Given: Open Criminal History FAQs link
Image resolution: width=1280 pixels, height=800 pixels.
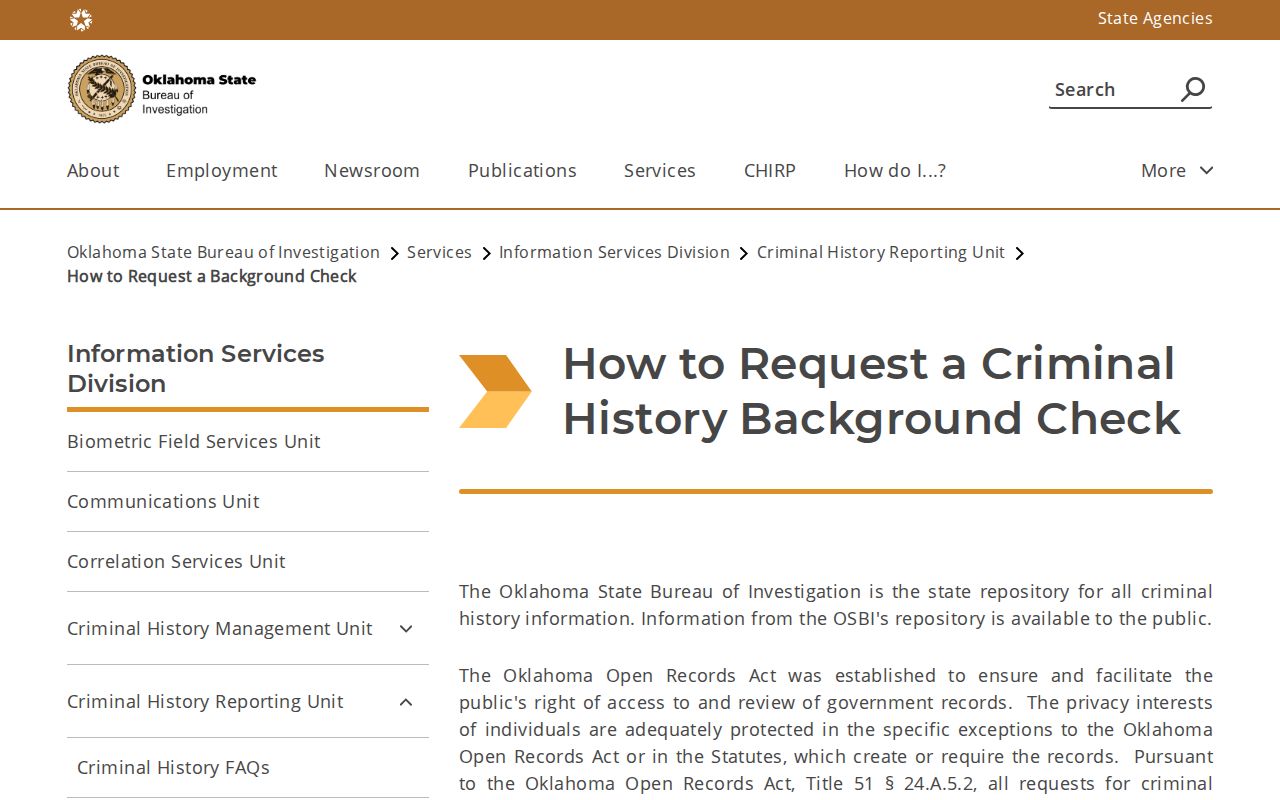Looking at the screenshot, I should point(173,767).
